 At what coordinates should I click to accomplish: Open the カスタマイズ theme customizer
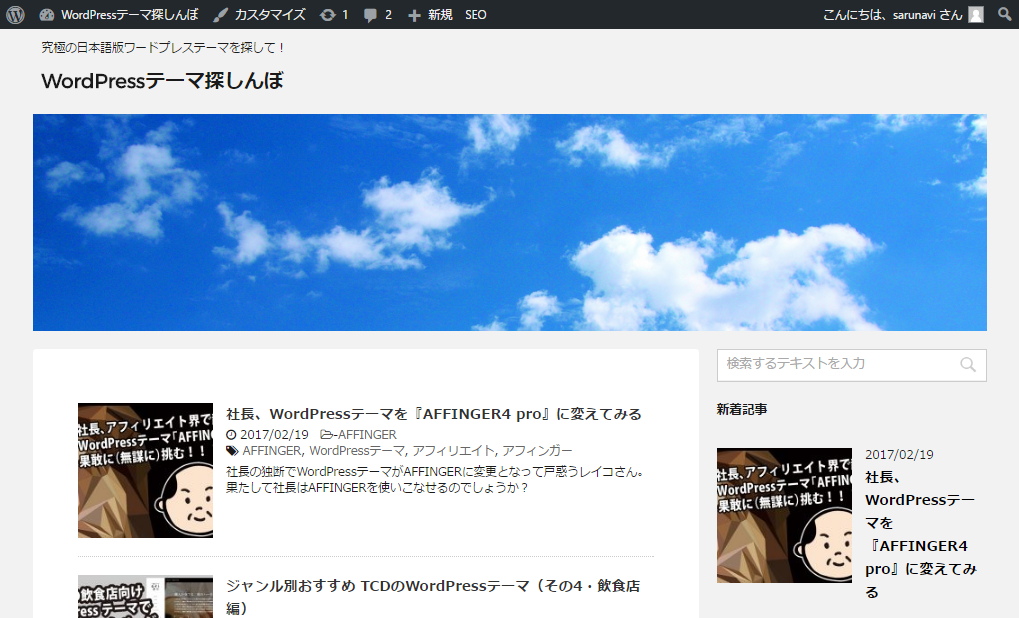[259, 15]
